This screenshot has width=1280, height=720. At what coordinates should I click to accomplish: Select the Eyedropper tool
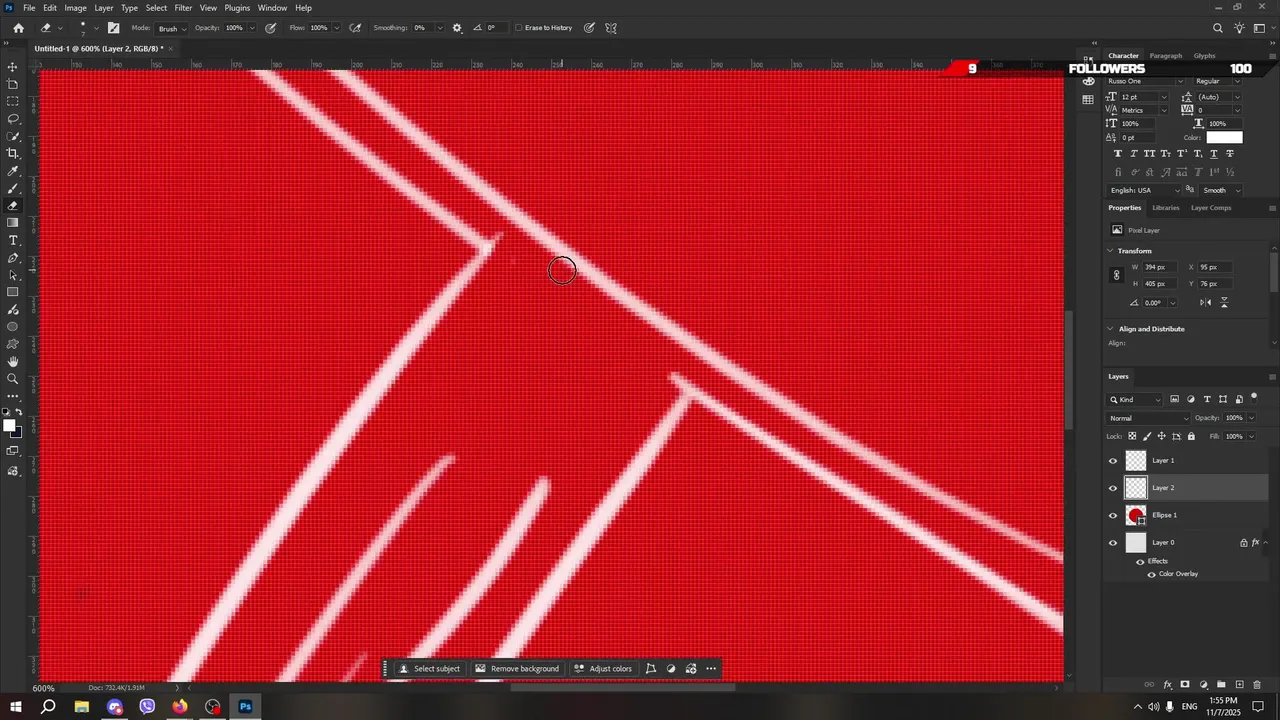[x=13, y=171]
